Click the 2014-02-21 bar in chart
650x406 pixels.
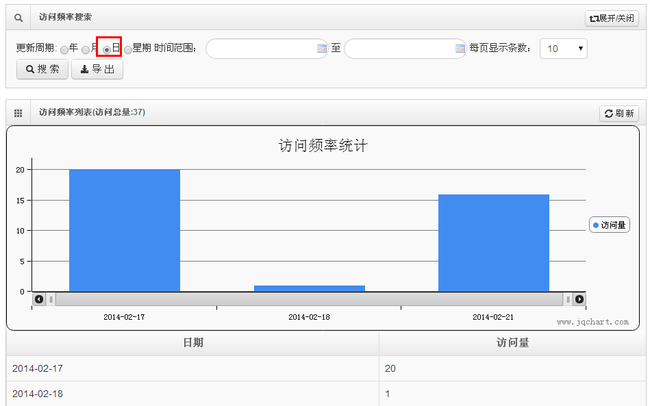coord(494,243)
